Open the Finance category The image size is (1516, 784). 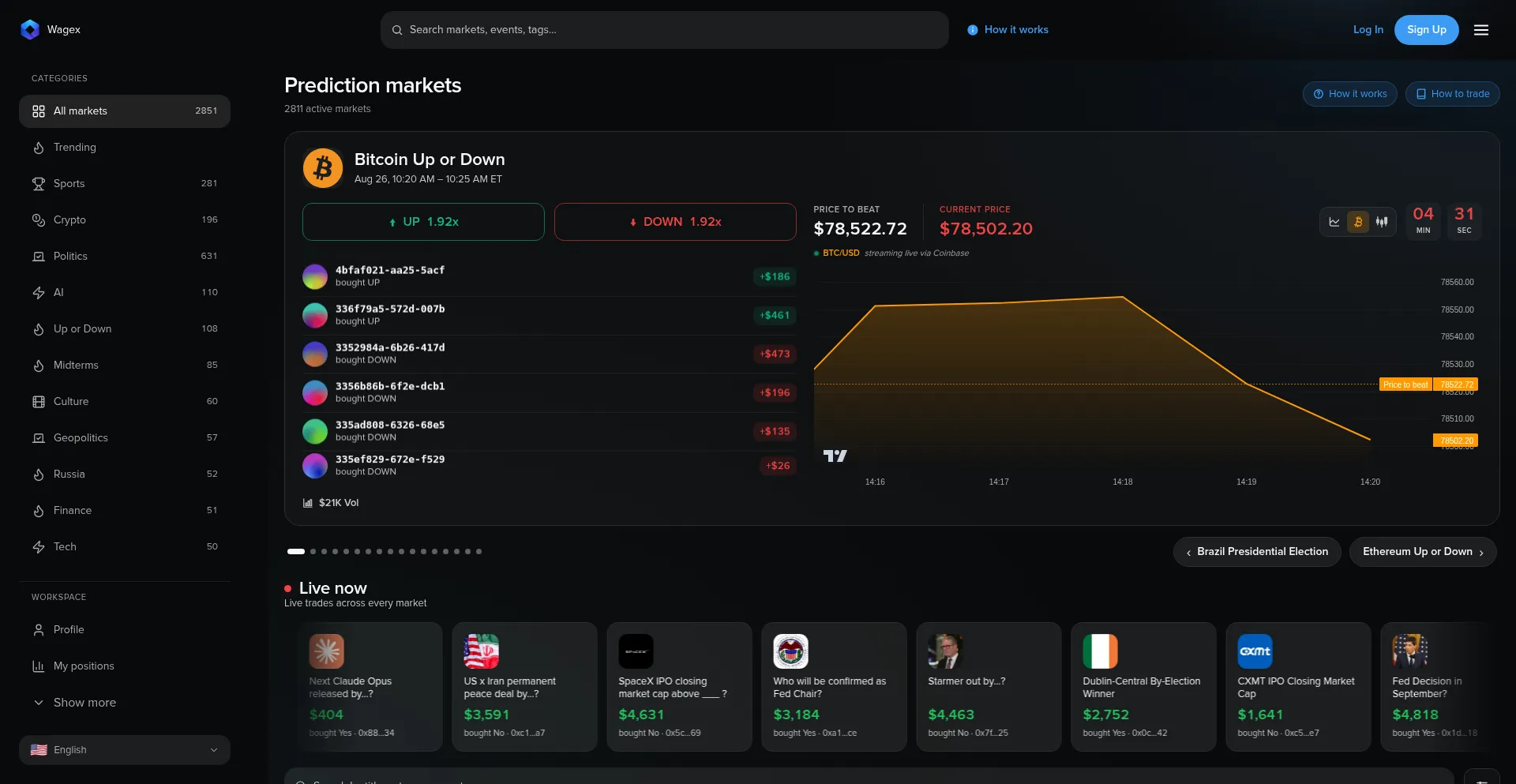click(125, 511)
